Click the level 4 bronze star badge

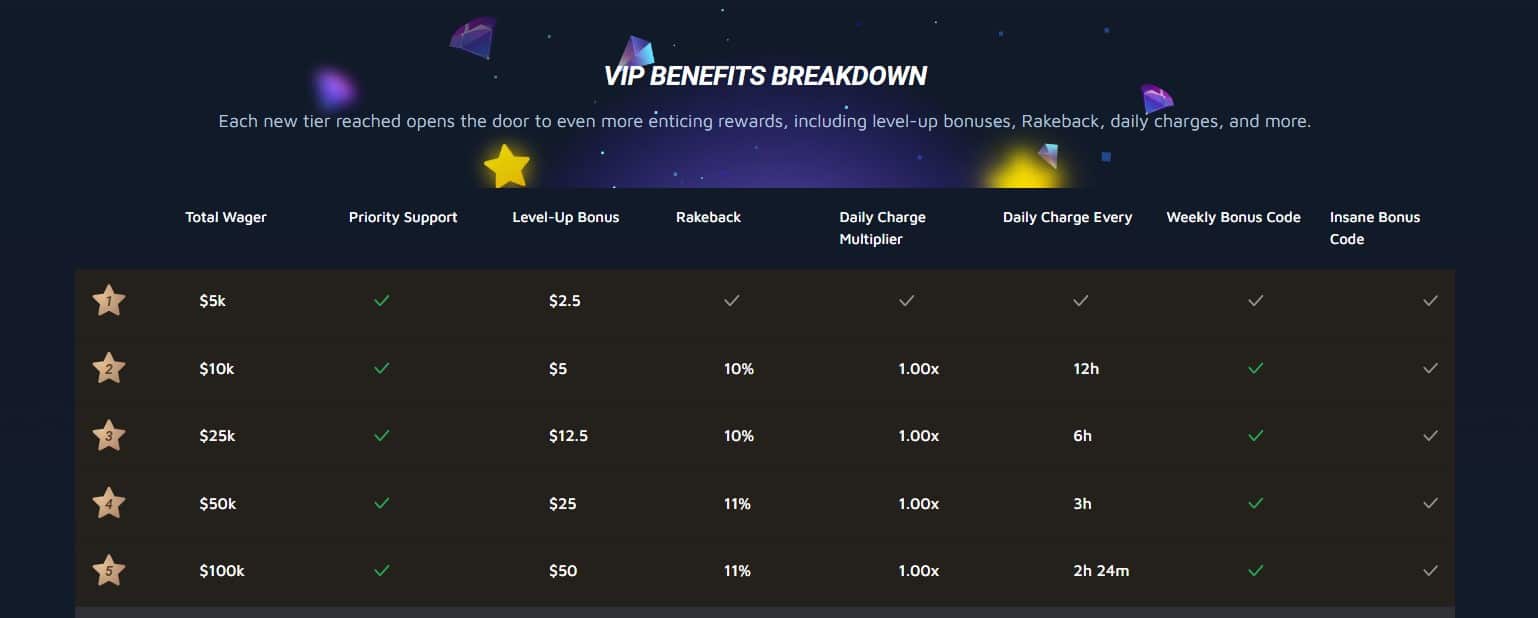click(108, 503)
